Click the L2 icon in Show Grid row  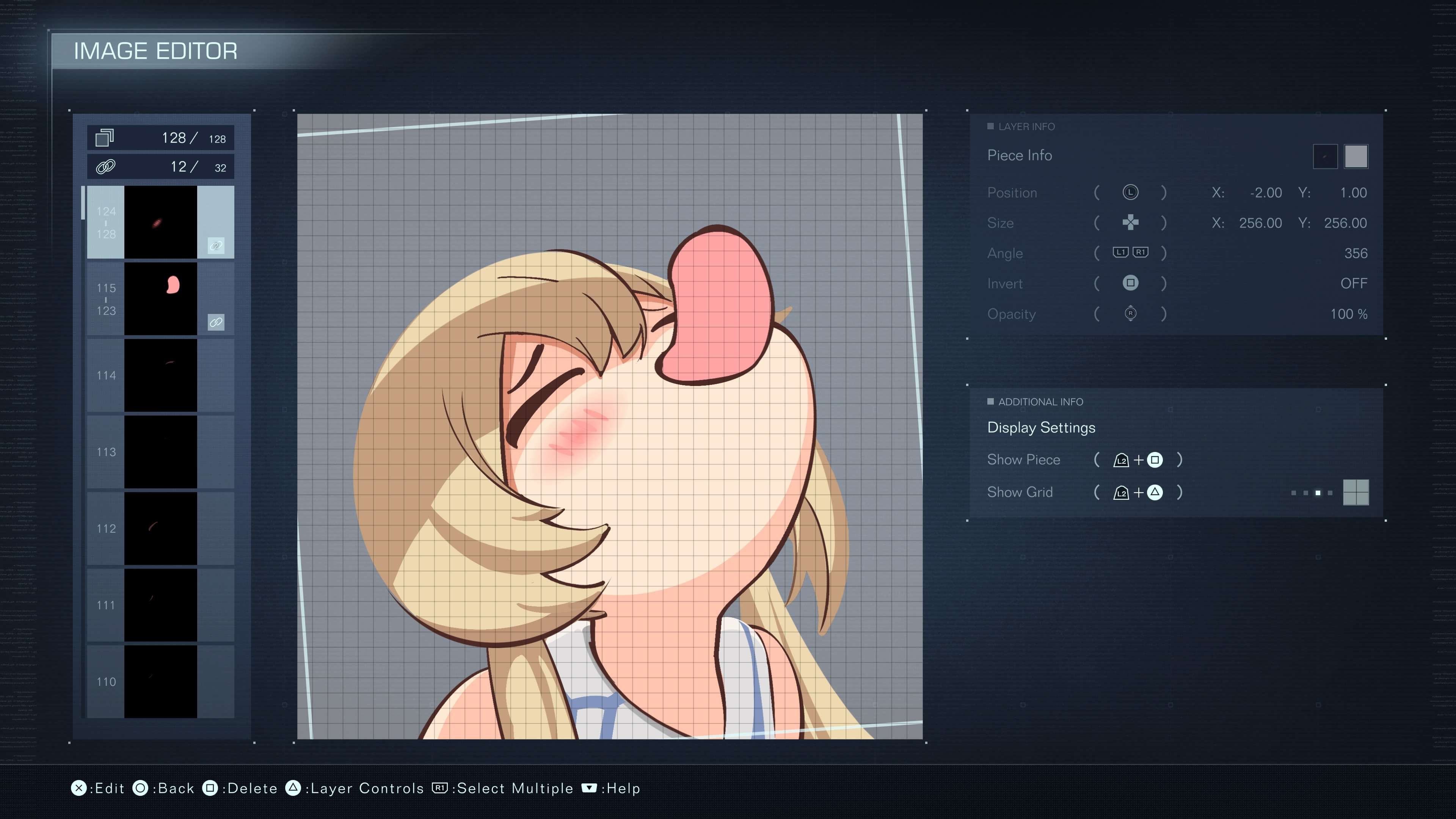(x=1121, y=493)
